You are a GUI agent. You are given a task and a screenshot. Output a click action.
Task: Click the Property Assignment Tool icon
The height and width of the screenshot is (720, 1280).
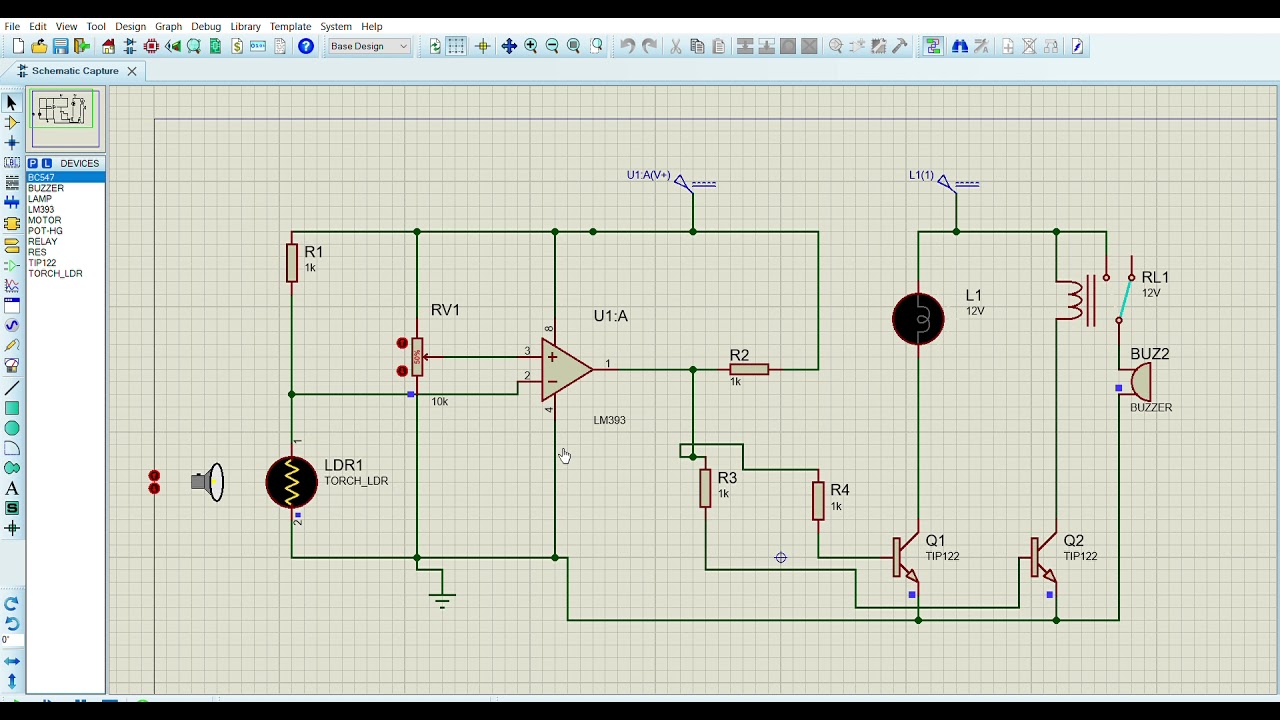[981, 46]
